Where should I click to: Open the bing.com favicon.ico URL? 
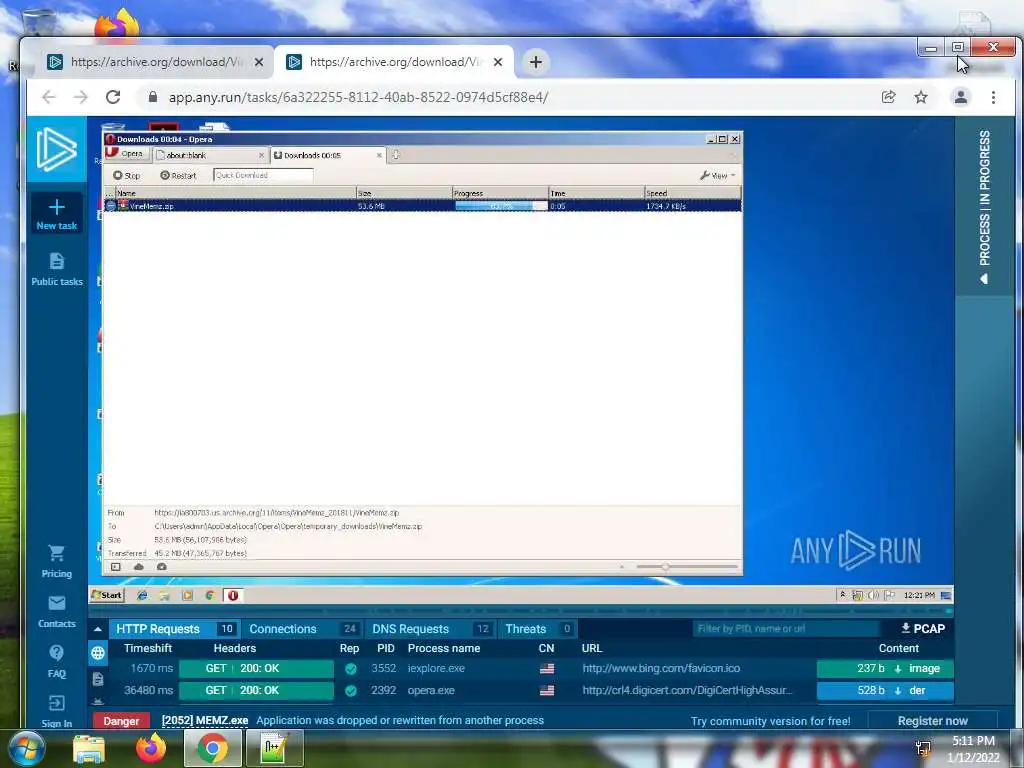pos(661,669)
